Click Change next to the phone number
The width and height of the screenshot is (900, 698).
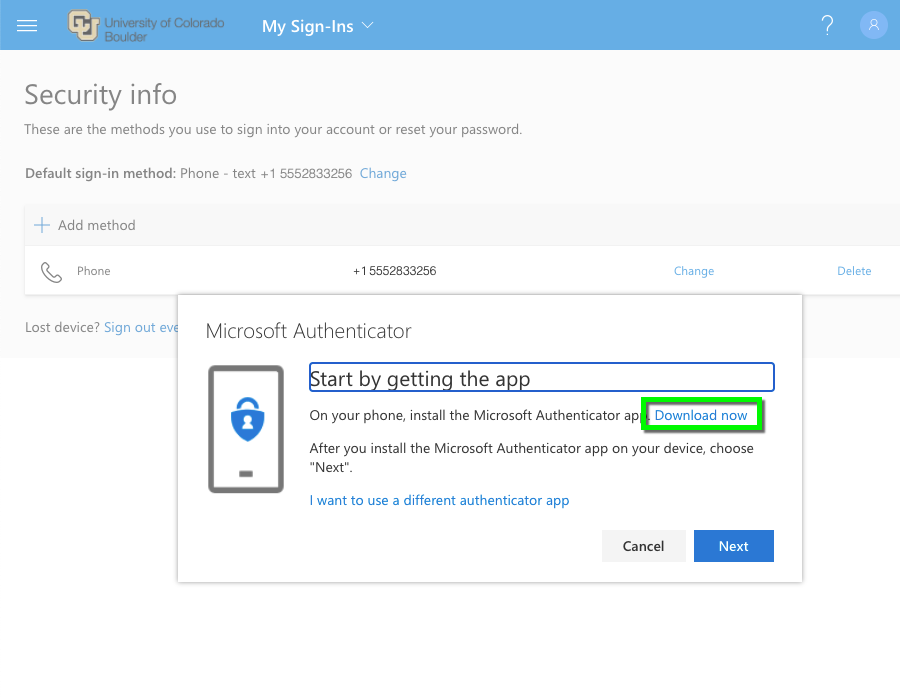(x=693, y=270)
